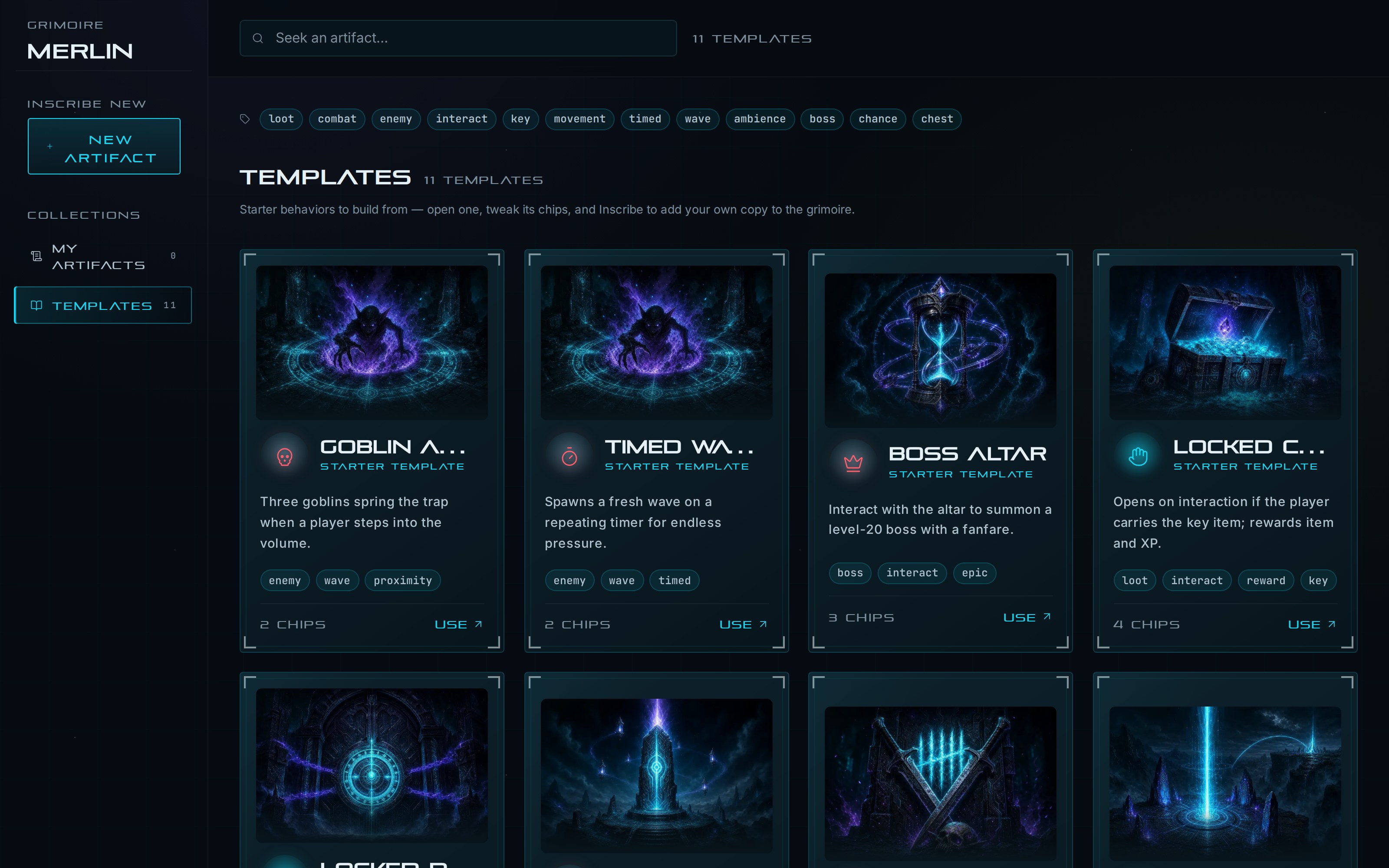Click the skull icon on Goblin card
1389x868 pixels.
[285, 457]
